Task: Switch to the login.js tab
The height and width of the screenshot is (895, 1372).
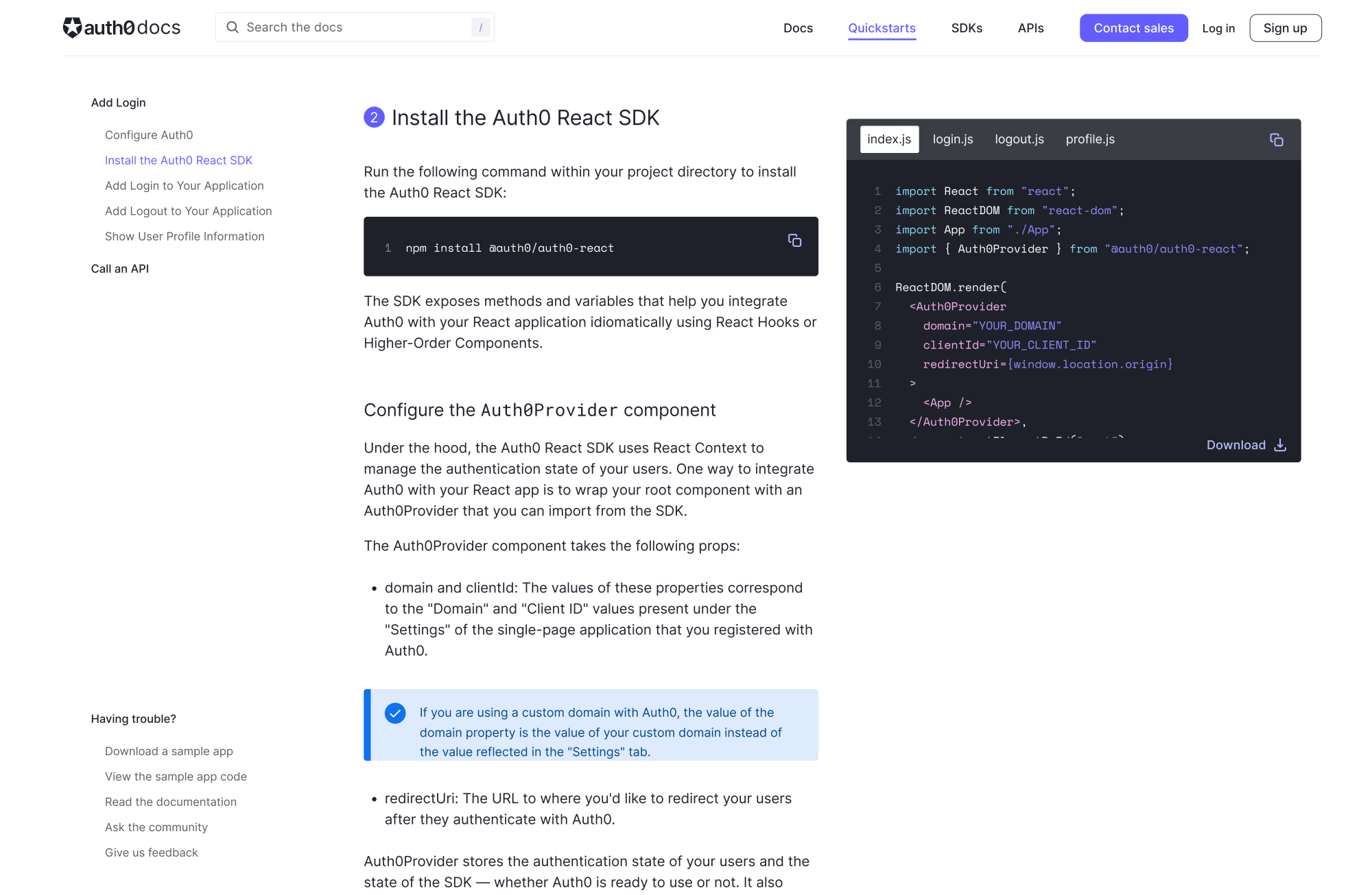Action: [953, 139]
